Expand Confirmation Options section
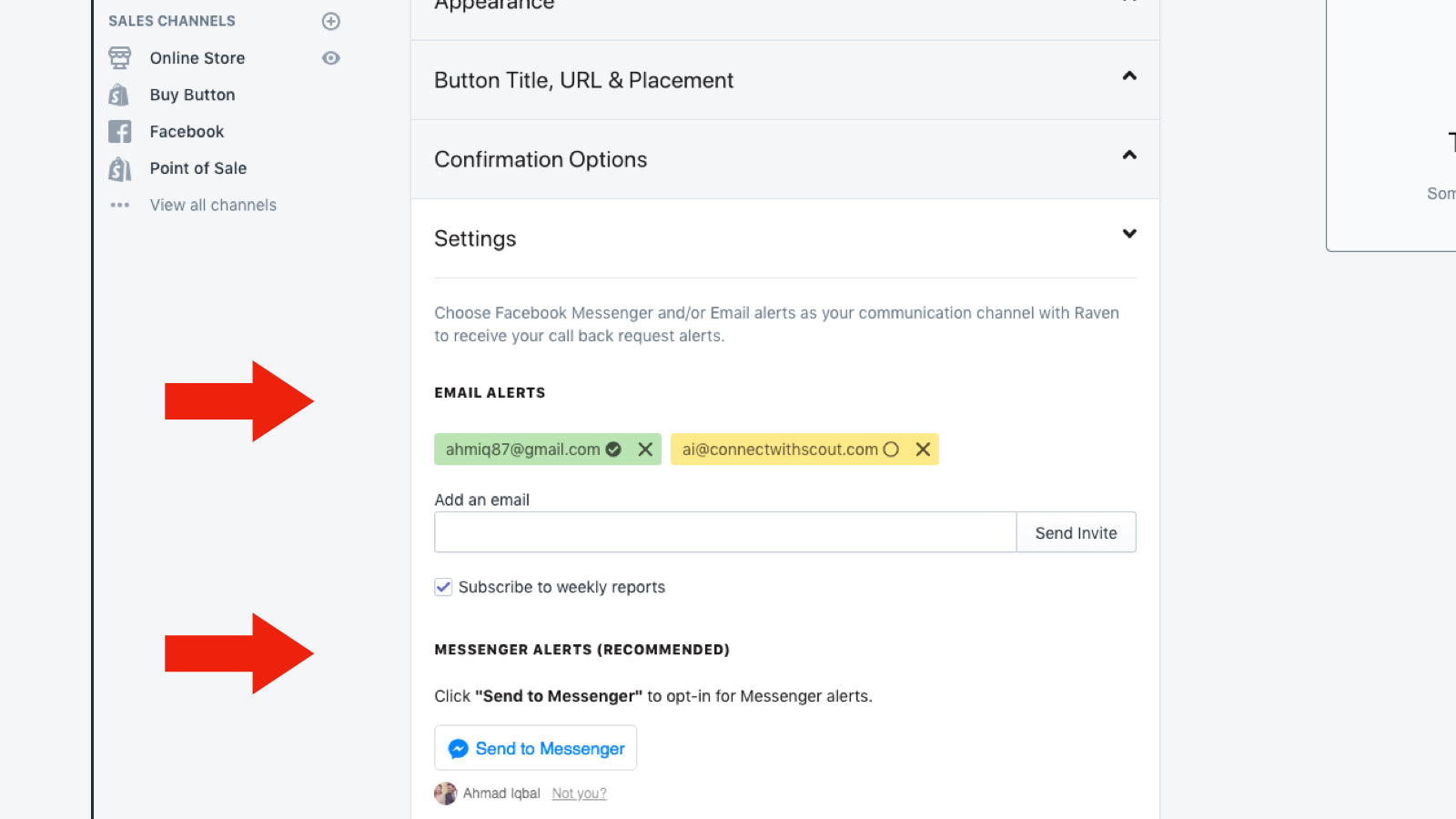This screenshot has width=1456, height=819. tap(784, 159)
